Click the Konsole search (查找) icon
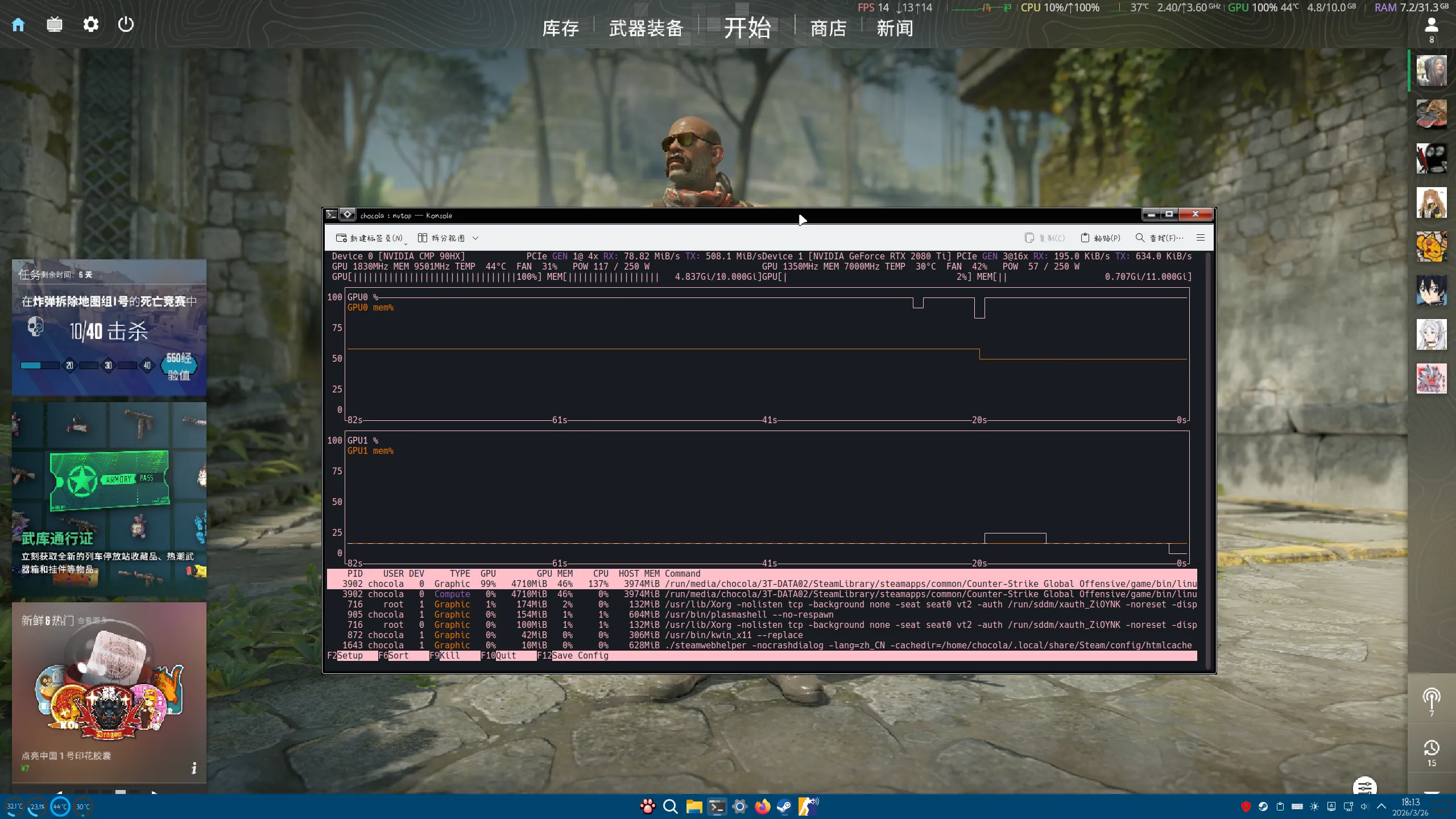Viewport: 1456px width, 819px height. (1140, 238)
